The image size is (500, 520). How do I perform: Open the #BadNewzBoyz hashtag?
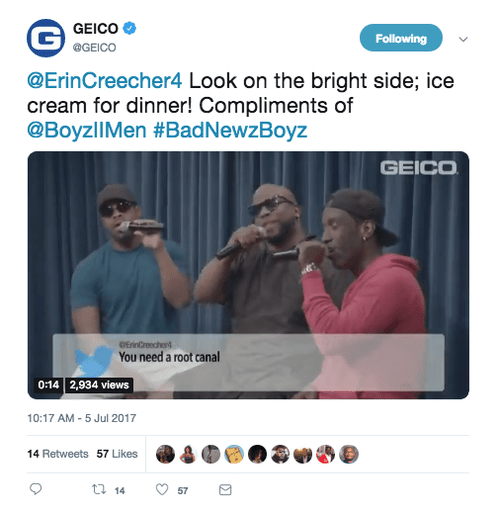(x=230, y=130)
